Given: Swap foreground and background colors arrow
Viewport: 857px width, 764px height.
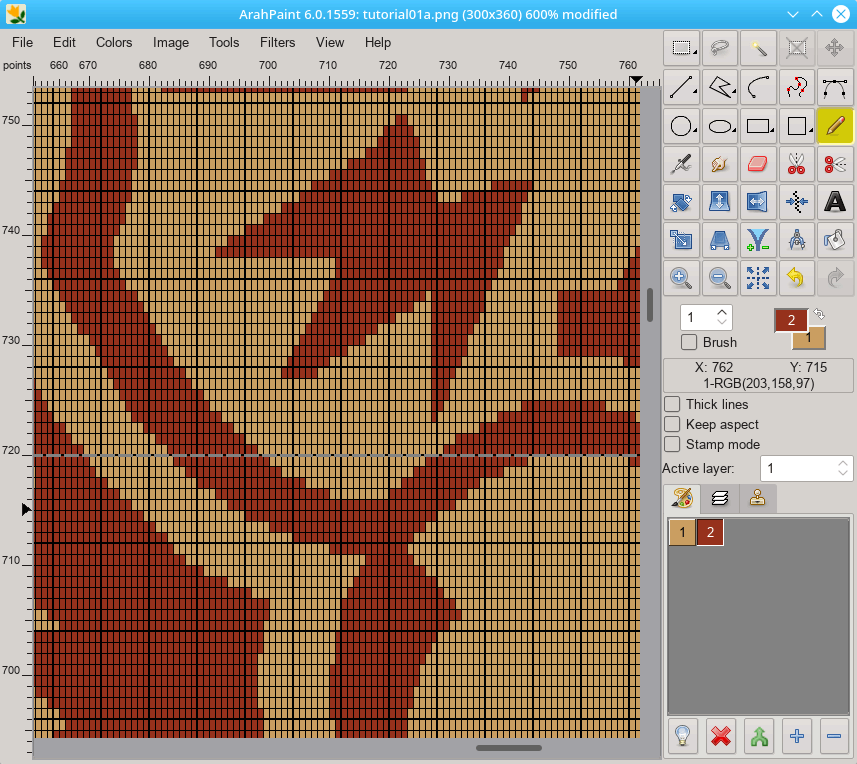Looking at the screenshot, I should [819, 314].
